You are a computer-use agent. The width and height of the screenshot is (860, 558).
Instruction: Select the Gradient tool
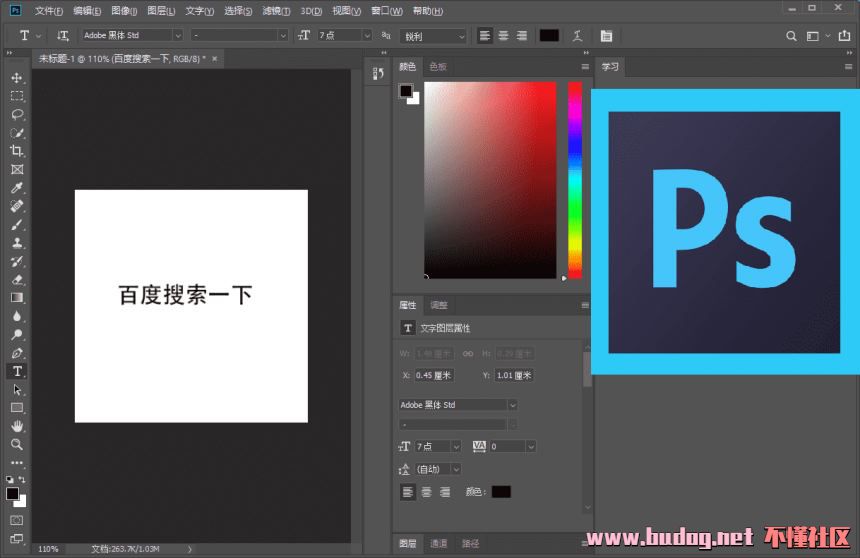[x=17, y=298]
